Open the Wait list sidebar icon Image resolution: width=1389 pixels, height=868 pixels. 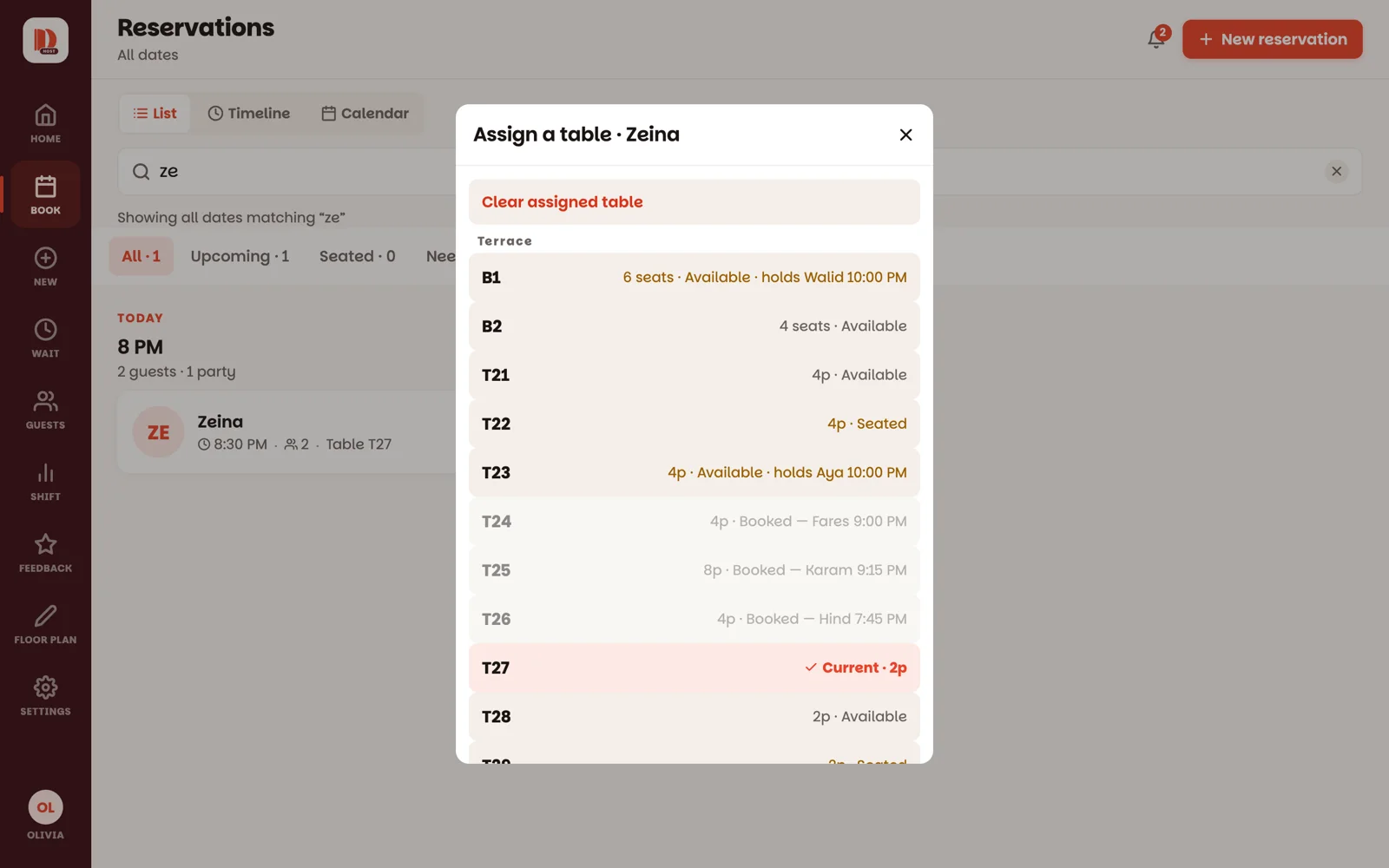coord(45,339)
